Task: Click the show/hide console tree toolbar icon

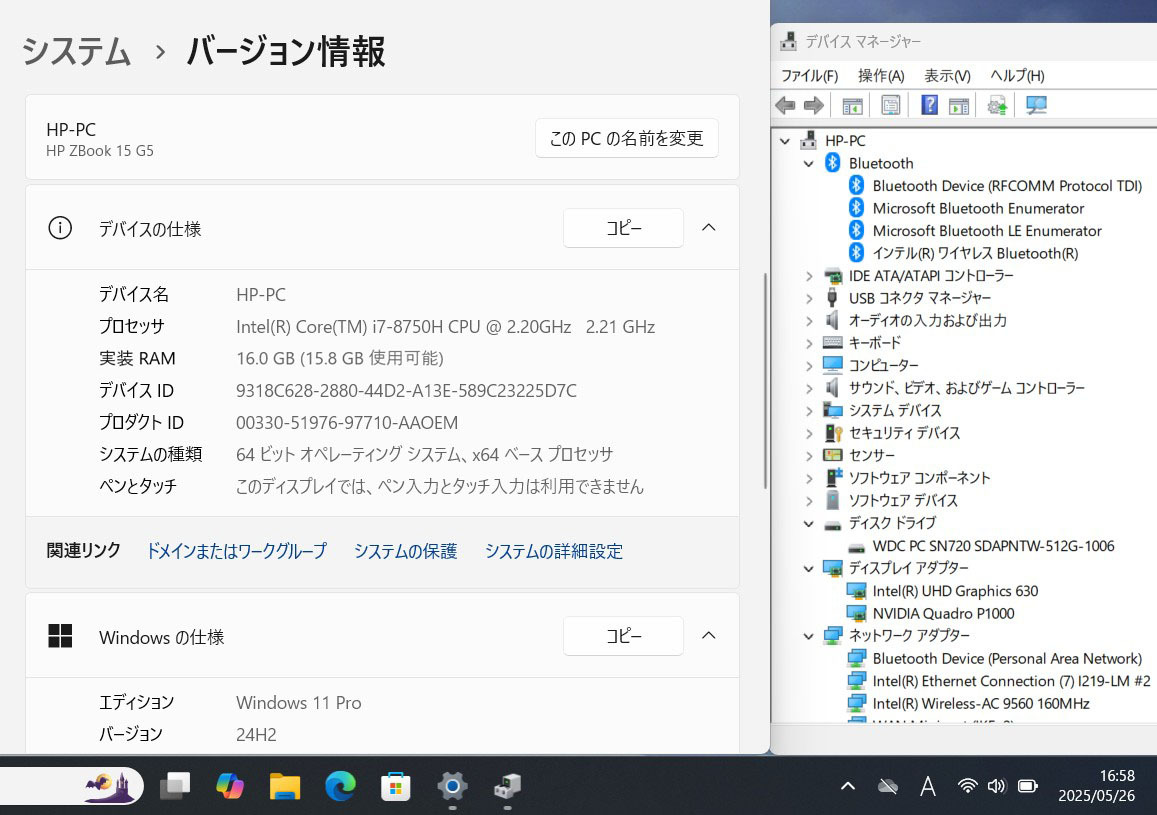Action: 852,105
